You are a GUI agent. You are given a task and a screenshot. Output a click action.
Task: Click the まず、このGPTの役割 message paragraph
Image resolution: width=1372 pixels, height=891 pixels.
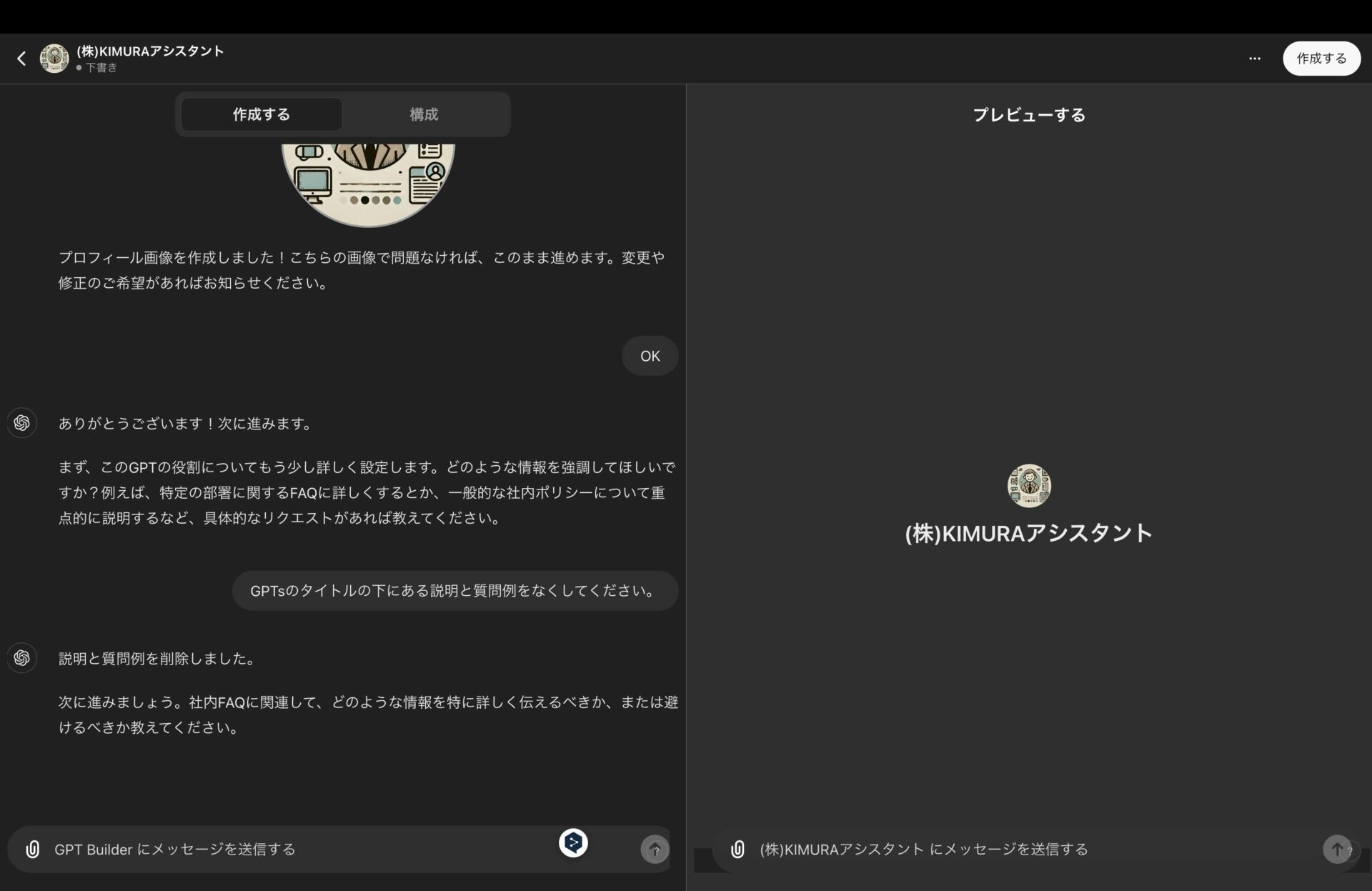(367, 492)
